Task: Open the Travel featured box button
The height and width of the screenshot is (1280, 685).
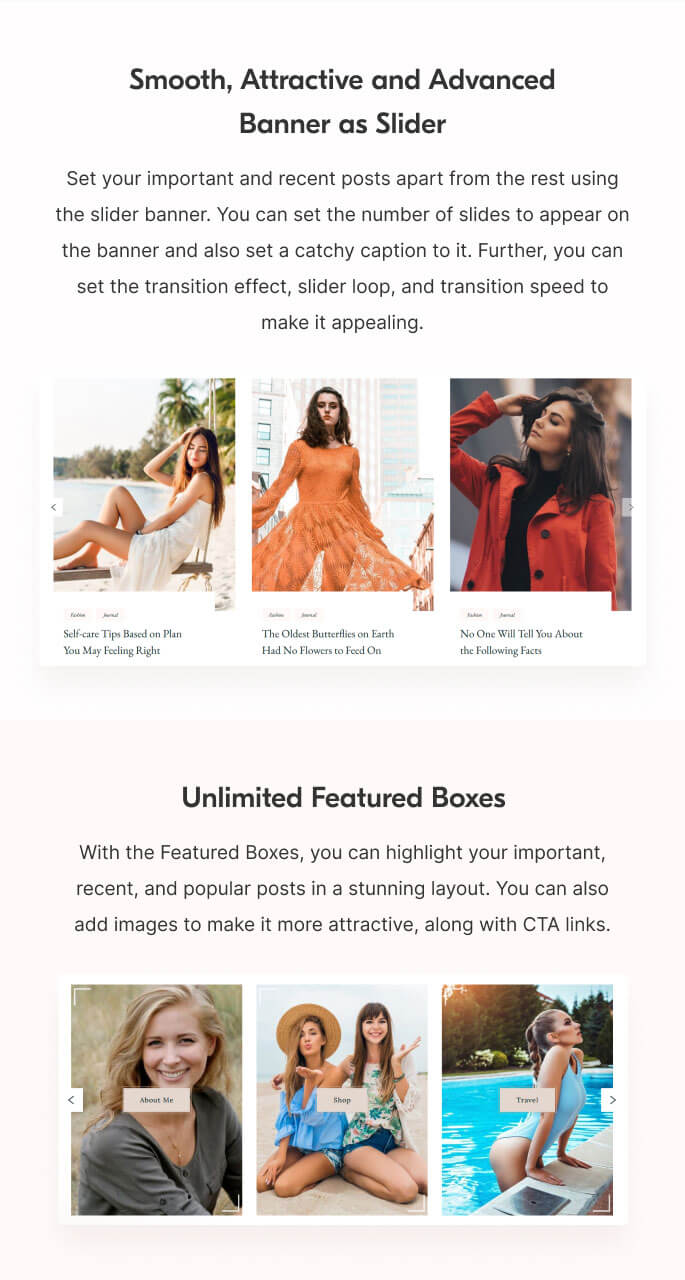Action: [x=527, y=1100]
